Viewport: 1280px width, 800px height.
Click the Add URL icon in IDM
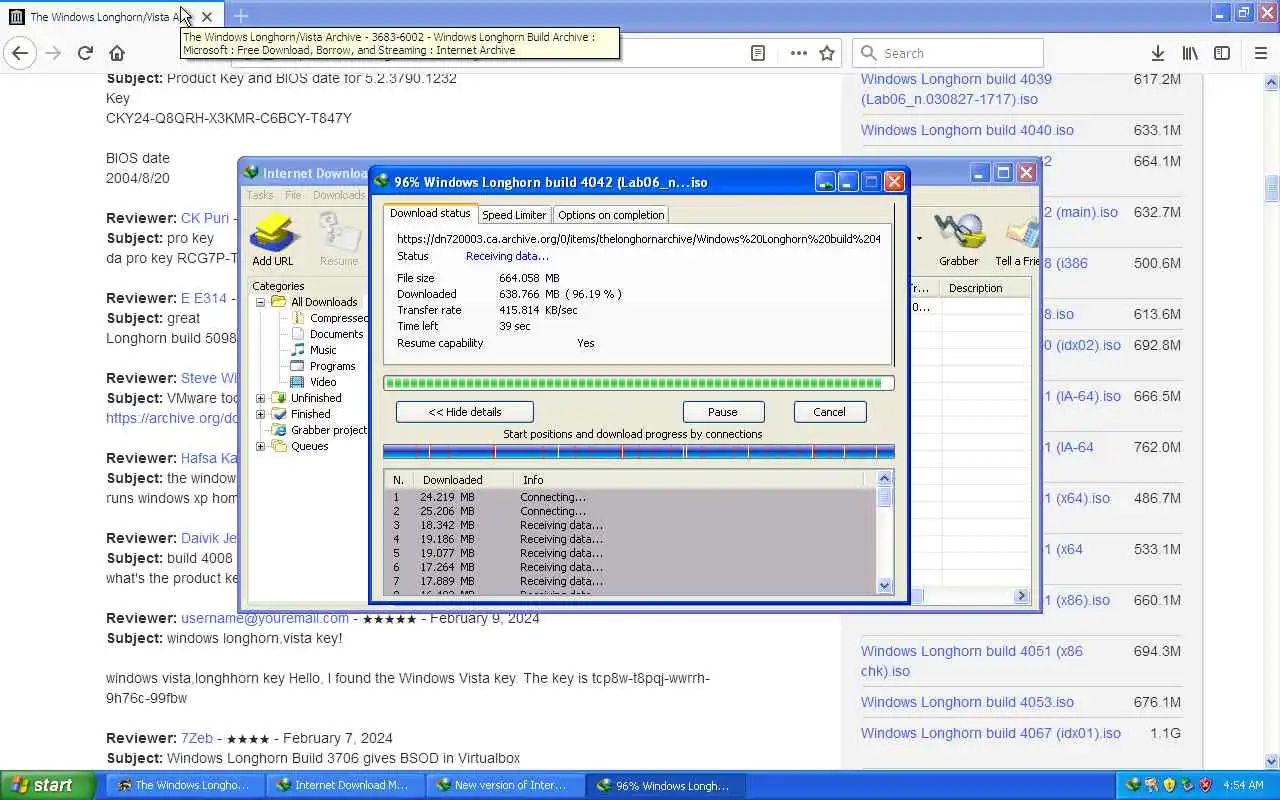coord(272,239)
